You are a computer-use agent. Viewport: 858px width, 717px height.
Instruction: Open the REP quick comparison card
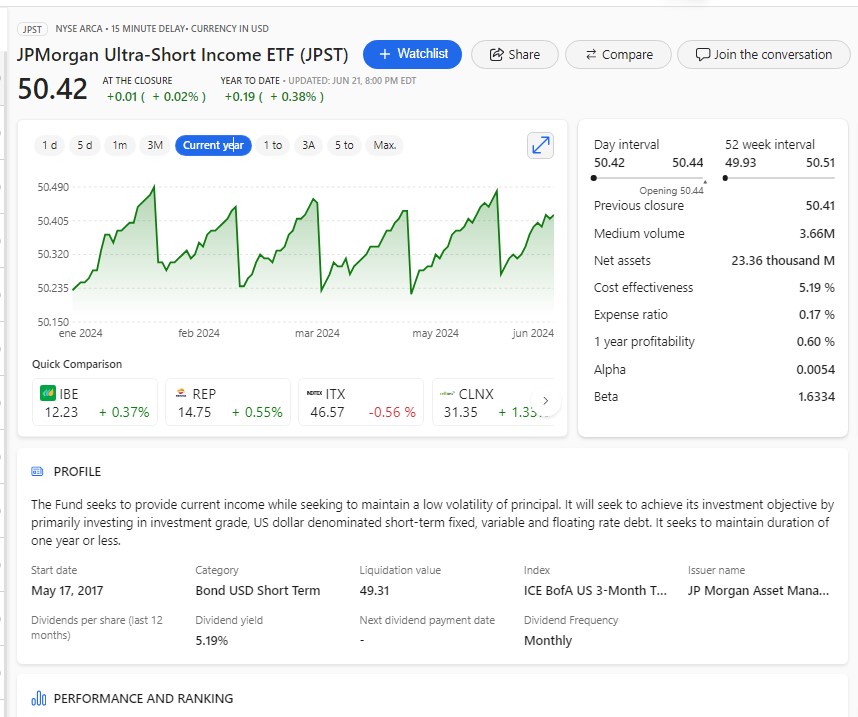[228, 402]
